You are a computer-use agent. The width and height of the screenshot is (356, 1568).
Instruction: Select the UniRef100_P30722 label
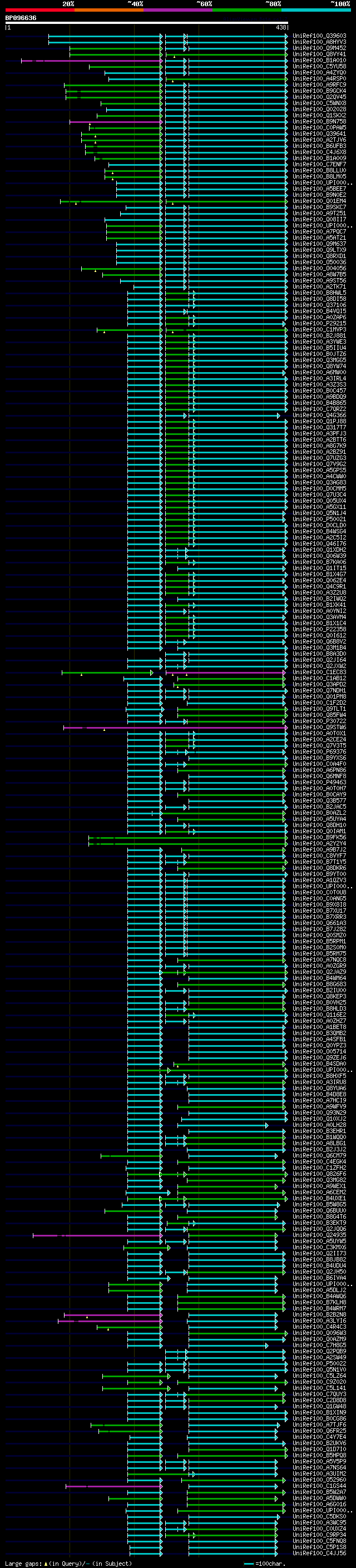[x=319, y=721]
